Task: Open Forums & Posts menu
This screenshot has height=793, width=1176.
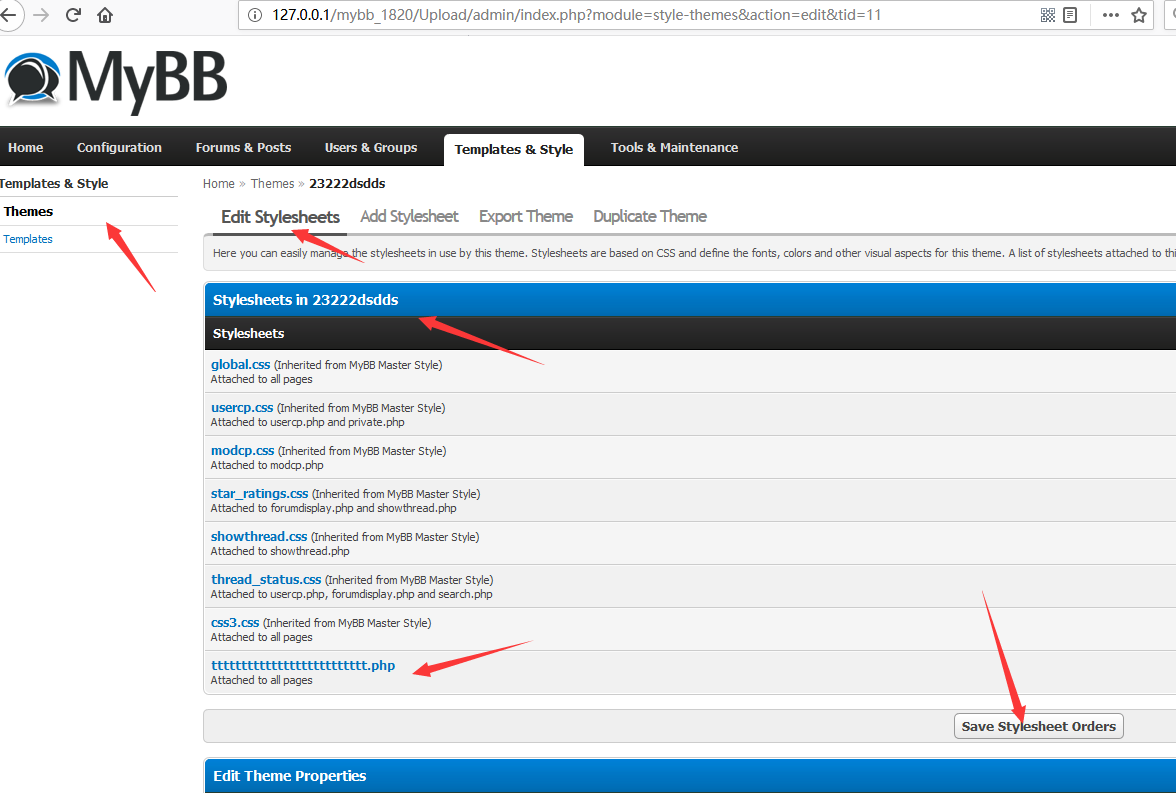Action: (243, 148)
